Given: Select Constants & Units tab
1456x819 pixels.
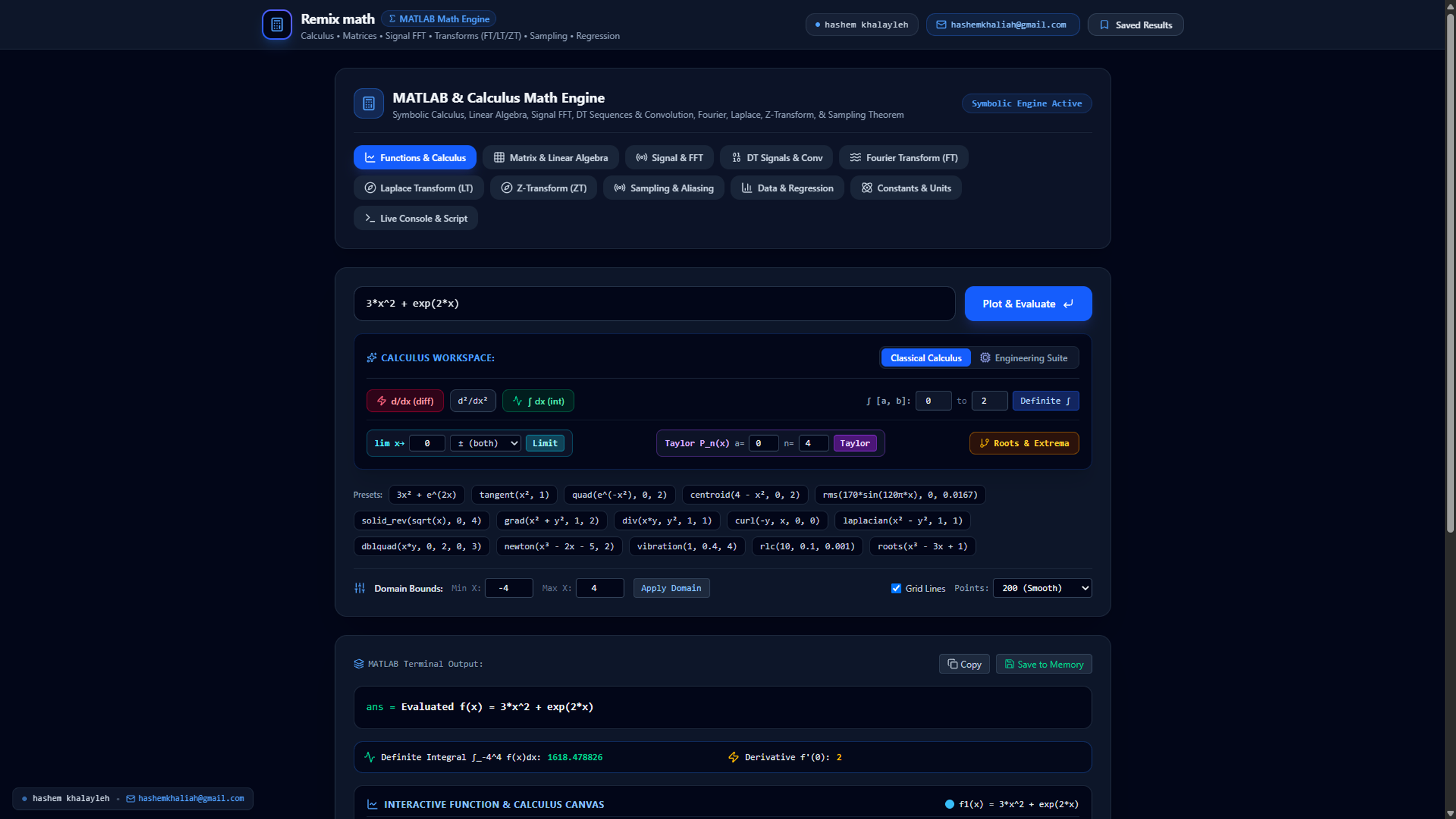Looking at the screenshot, I should pyautogui.click(x=906, y=188).
